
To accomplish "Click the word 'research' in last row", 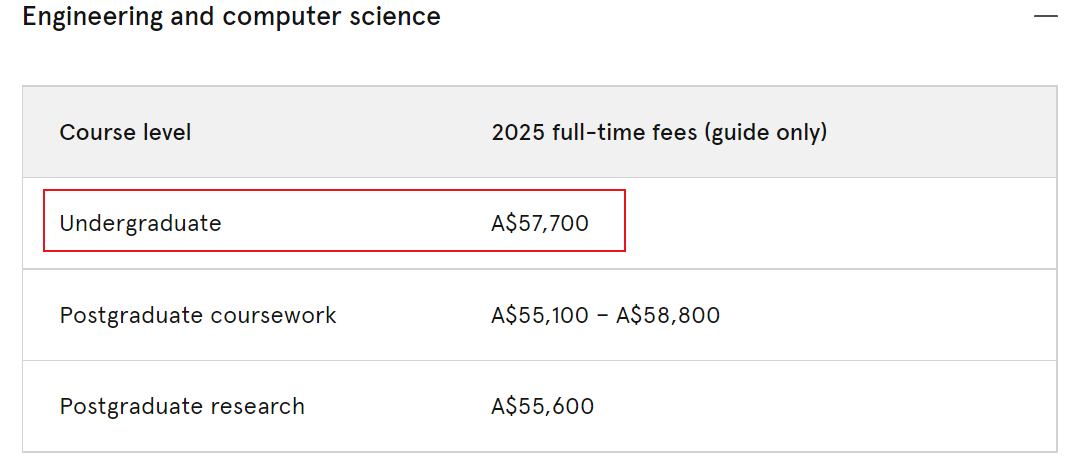I will pyautogui.click(x=257, y=406).
